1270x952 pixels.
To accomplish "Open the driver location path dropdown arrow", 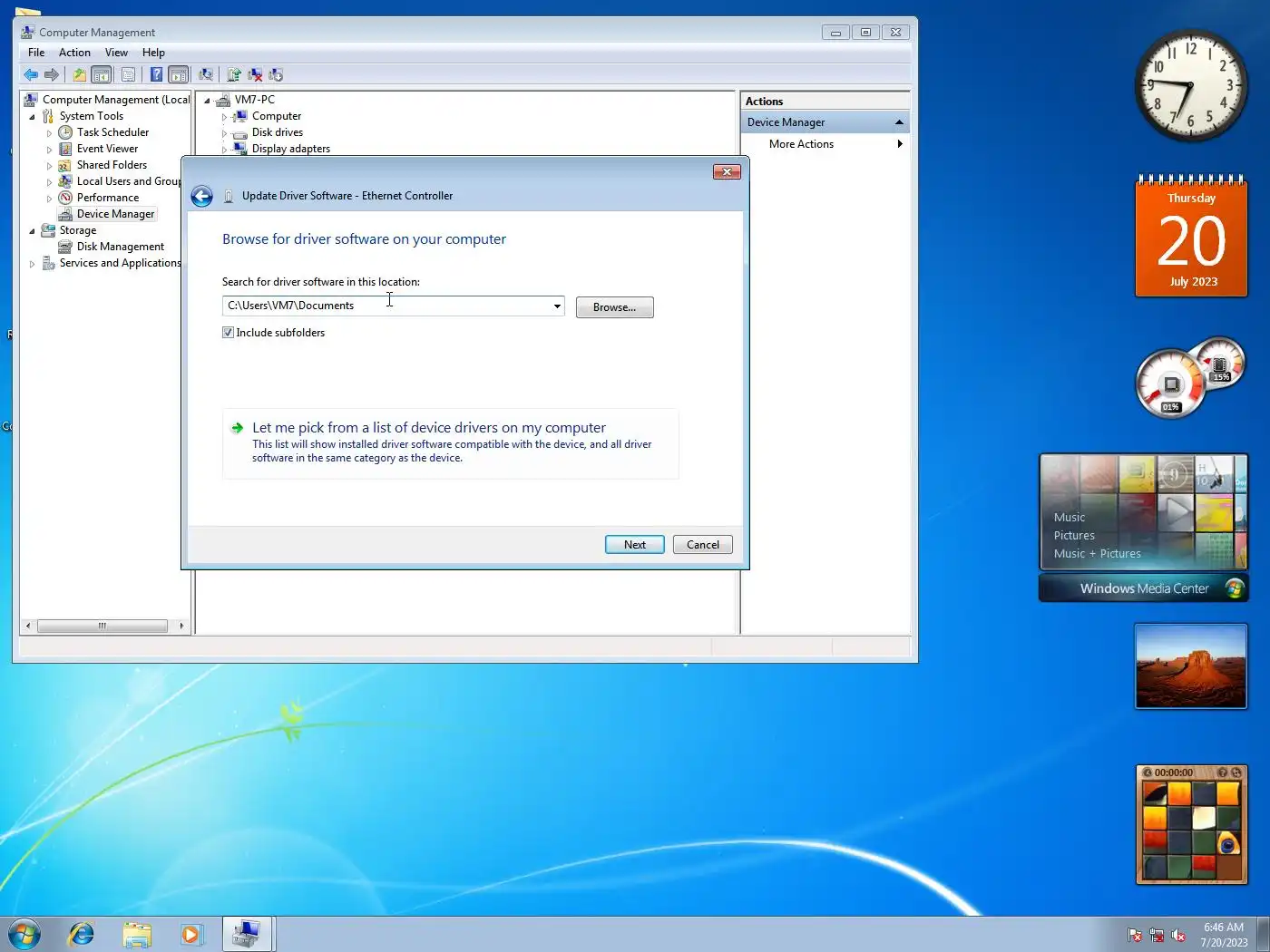I will (x=557, y=306).
